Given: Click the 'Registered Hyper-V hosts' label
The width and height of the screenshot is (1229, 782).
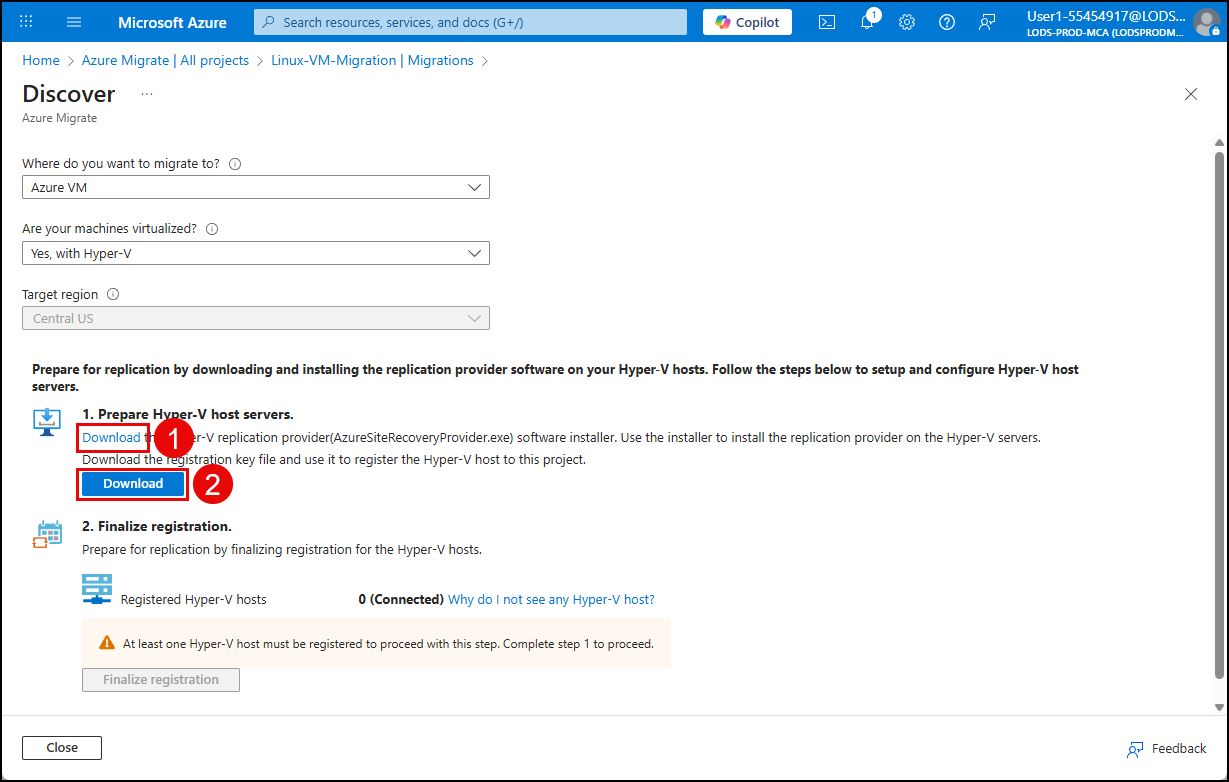Looking at the screenshot, I should click(194, 600).
